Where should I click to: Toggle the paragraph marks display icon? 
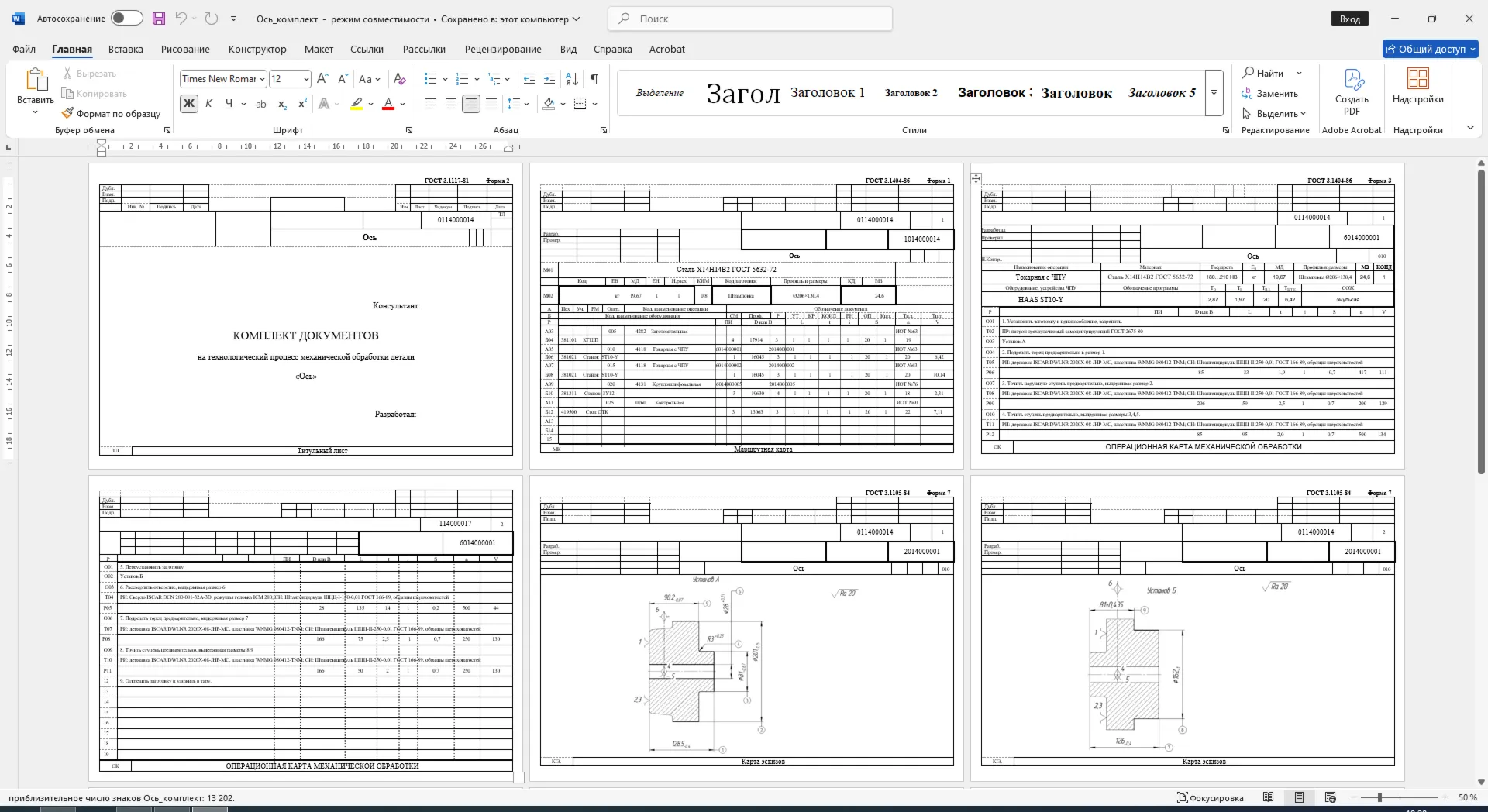click(x=594, y=79)
